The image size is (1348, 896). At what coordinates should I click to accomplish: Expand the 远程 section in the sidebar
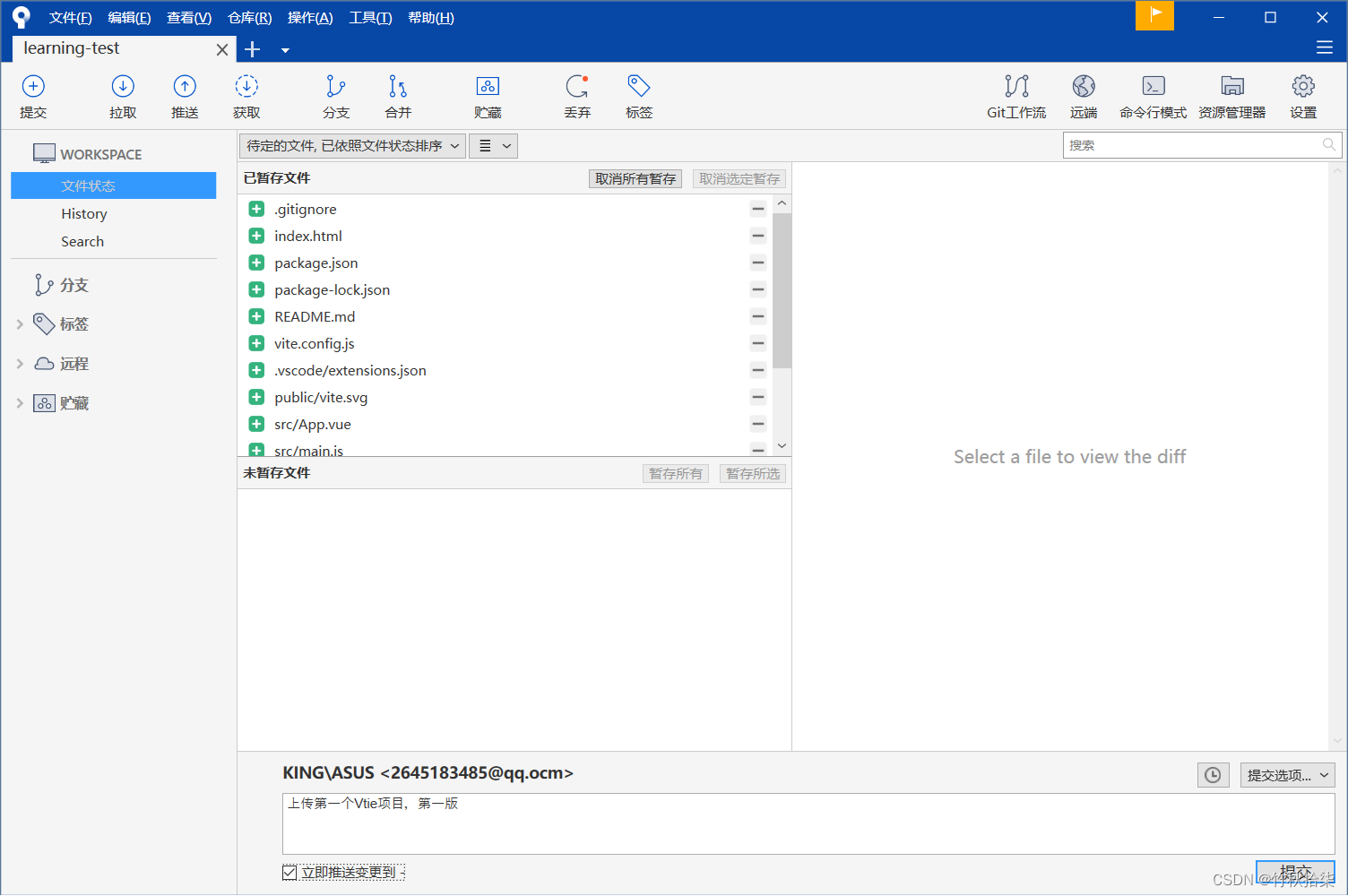(20, 364)
